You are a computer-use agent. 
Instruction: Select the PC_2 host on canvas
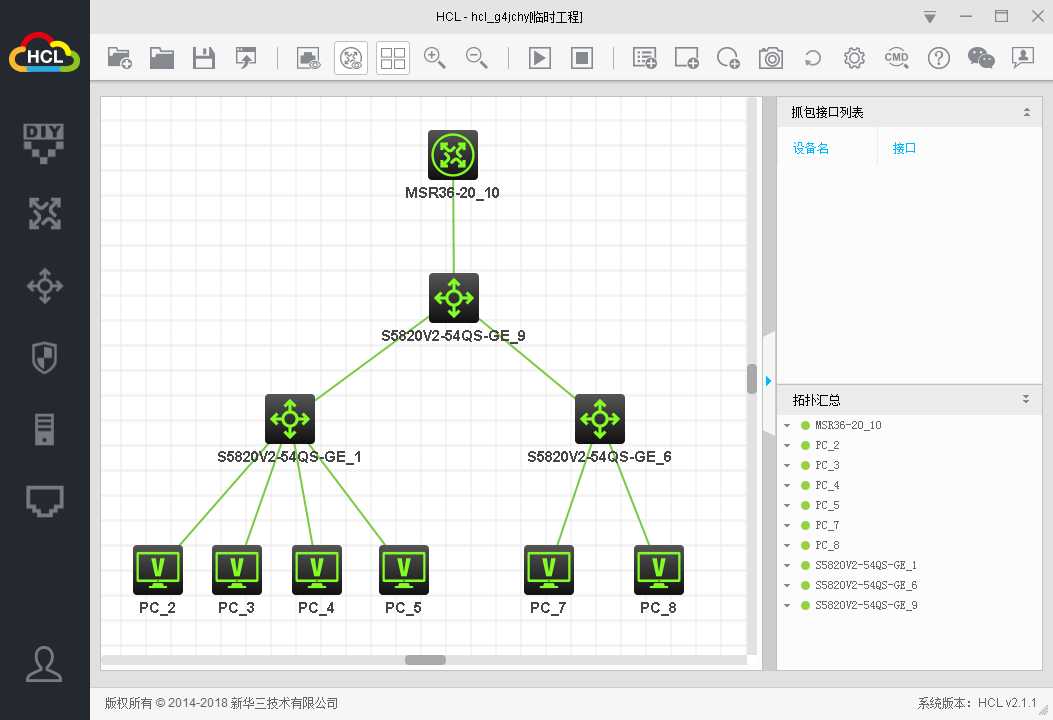pyautogui.click(x=158, y=570)
